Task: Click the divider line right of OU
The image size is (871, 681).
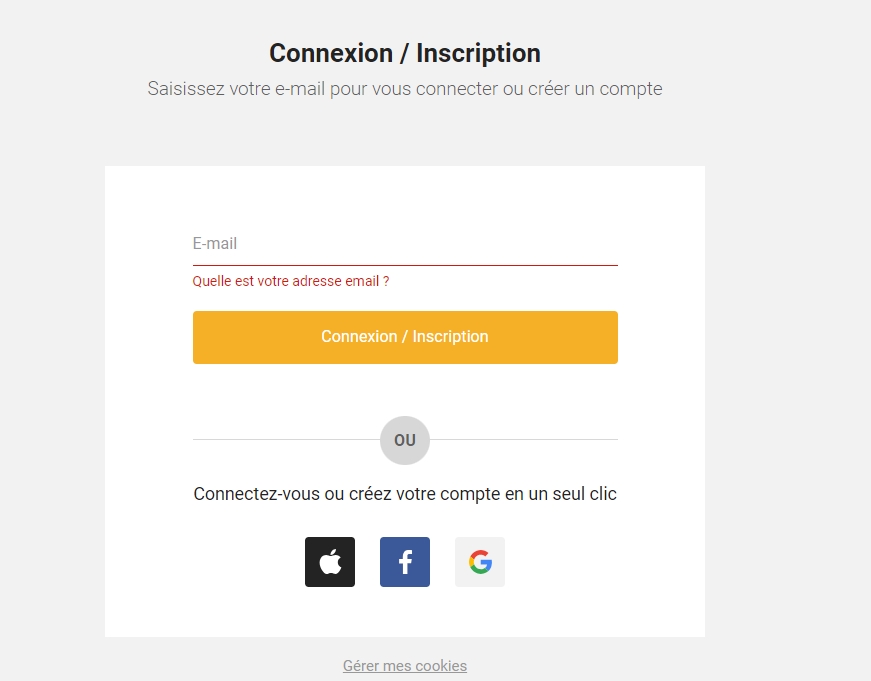Action: coord(525,440)
